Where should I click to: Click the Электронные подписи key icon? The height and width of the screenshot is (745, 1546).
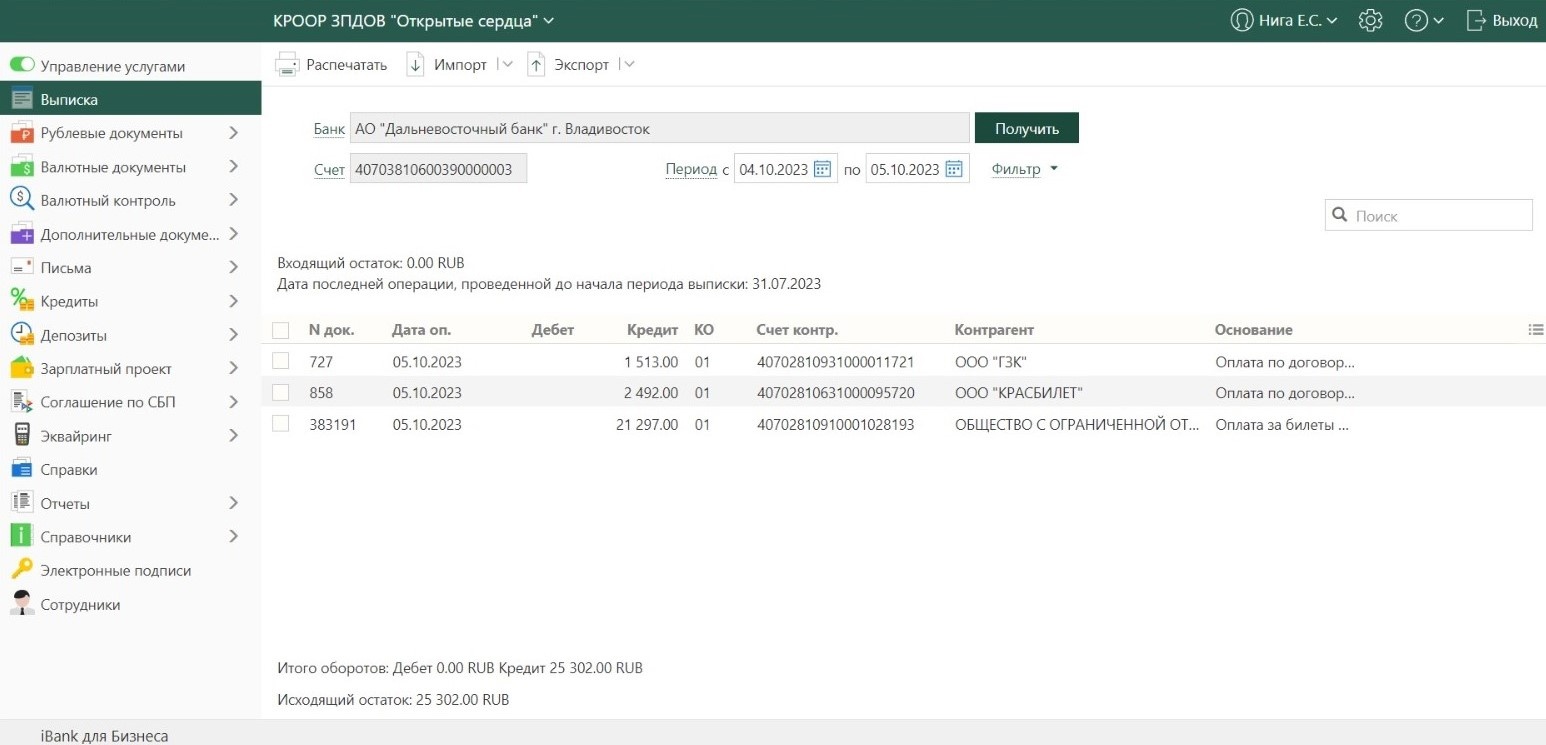[22, 570]
